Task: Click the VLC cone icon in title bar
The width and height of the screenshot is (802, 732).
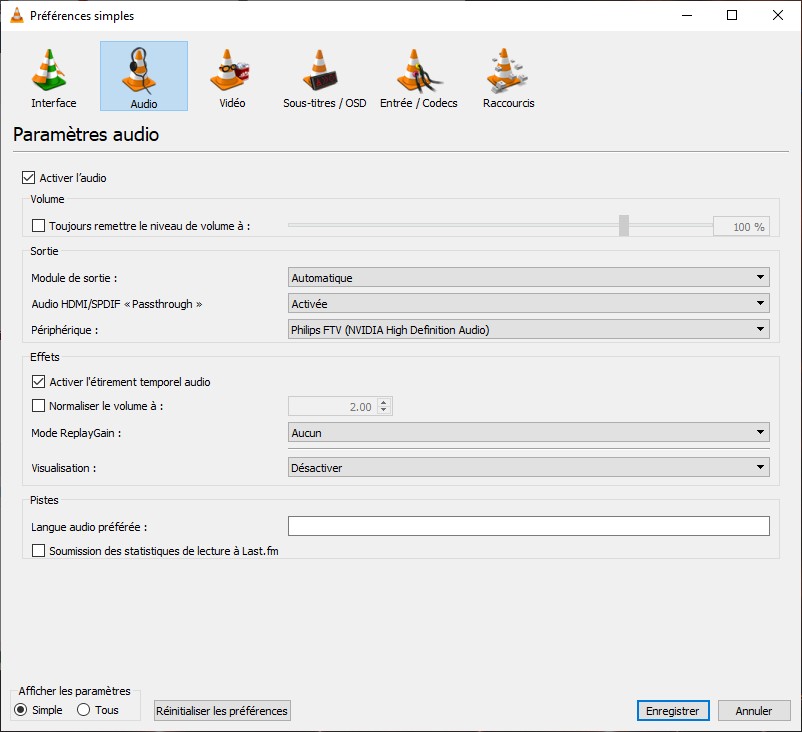Action: click(x=16, y=15)
